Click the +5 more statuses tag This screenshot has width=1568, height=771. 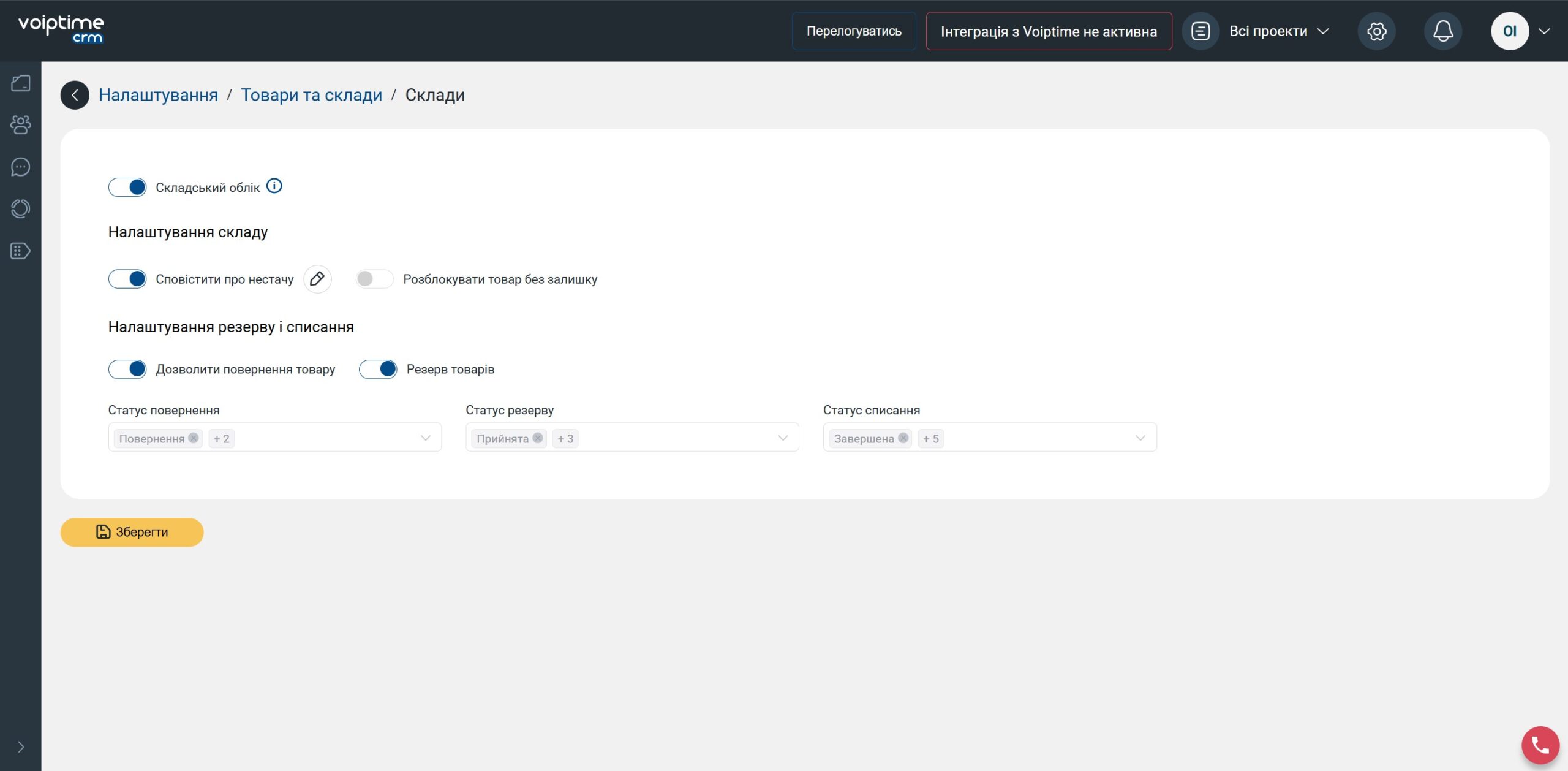pos(931,438)
